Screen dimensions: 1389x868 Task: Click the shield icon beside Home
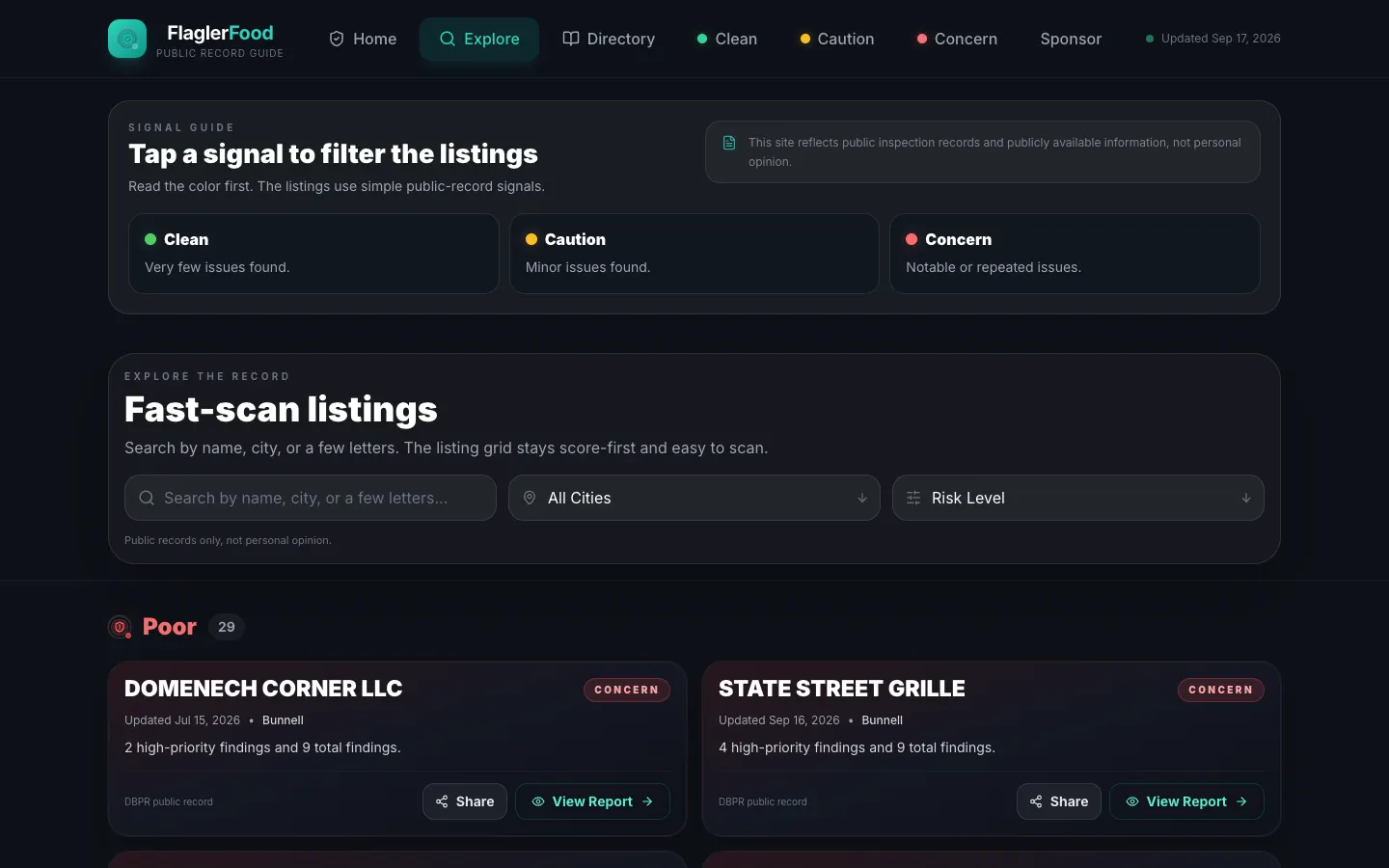pos(337,39)
